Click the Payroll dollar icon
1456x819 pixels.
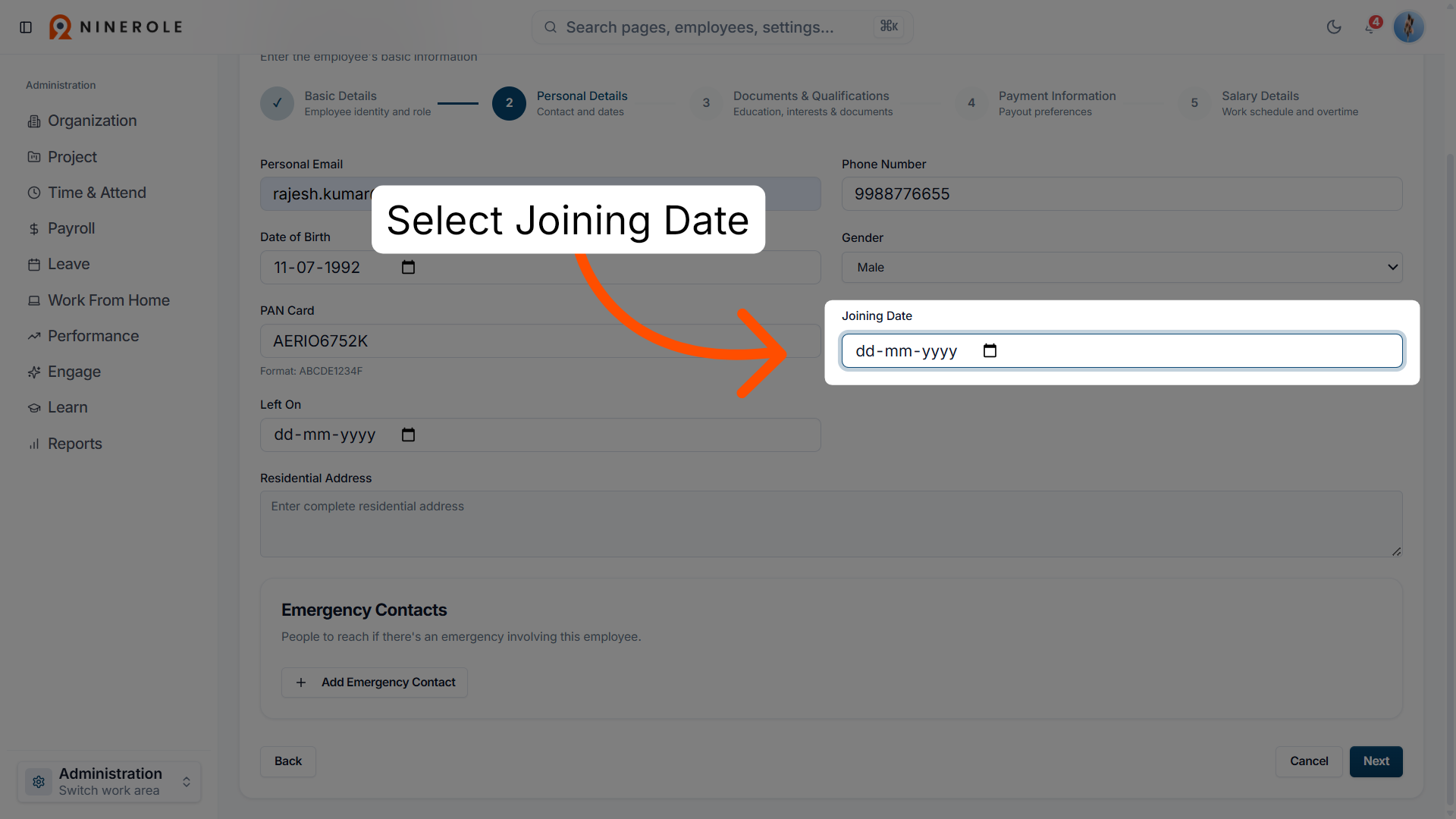pyautogui.click(x=34, y=229)
